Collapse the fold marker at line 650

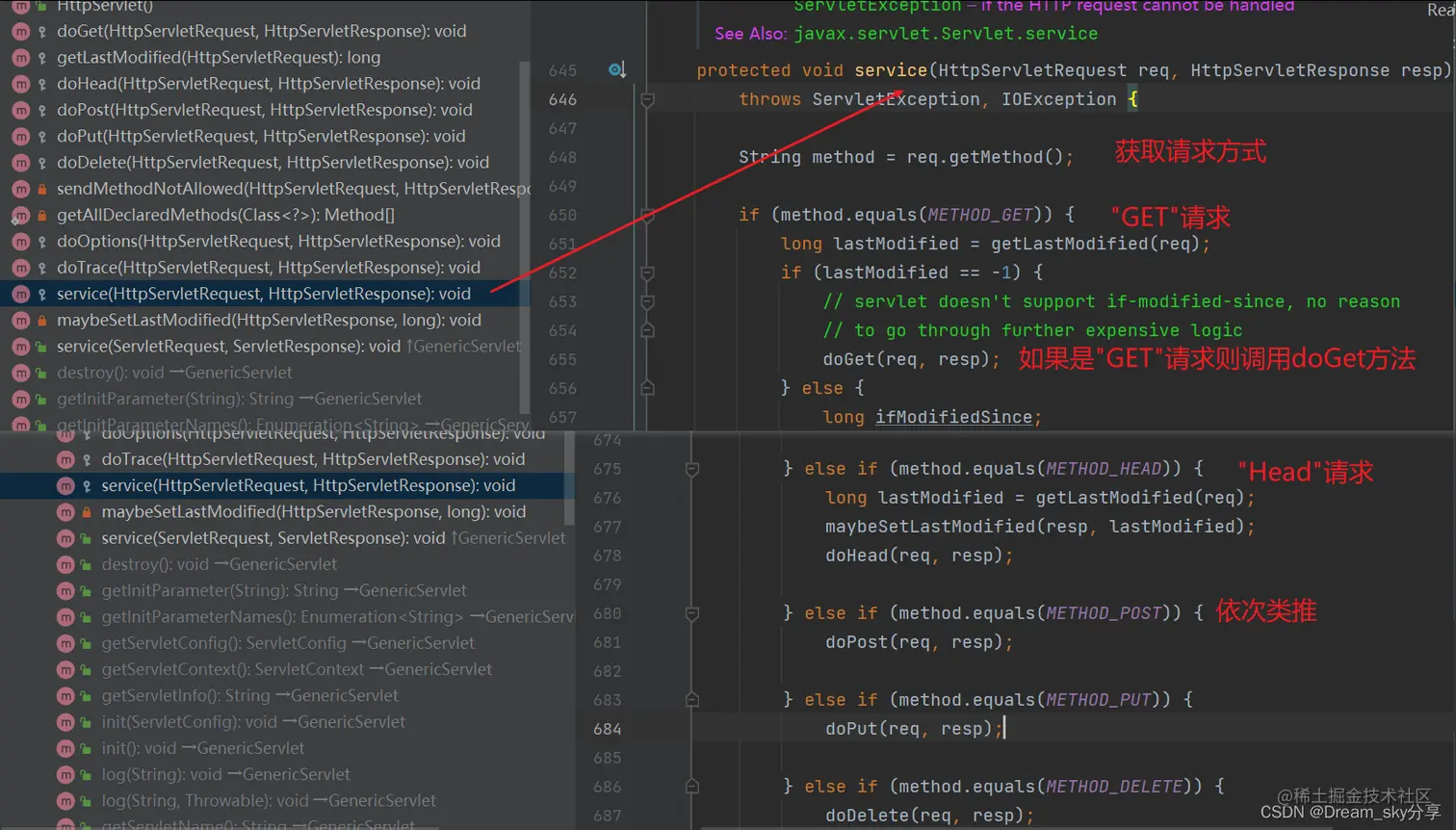(647, 215)
